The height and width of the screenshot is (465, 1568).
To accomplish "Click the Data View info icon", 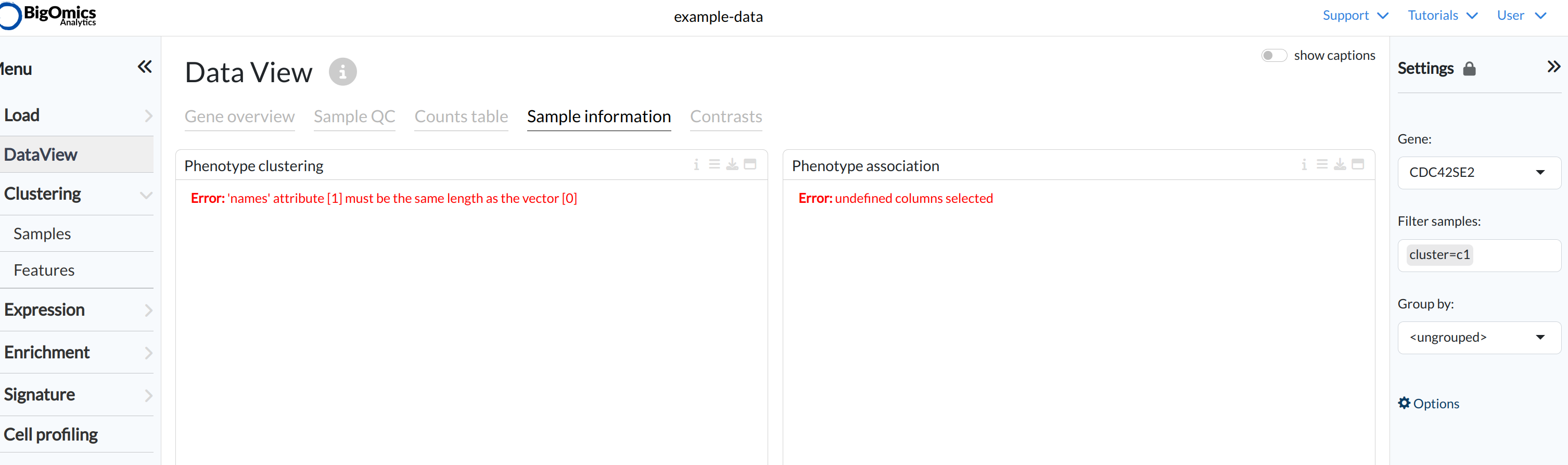I will [343, 71].
